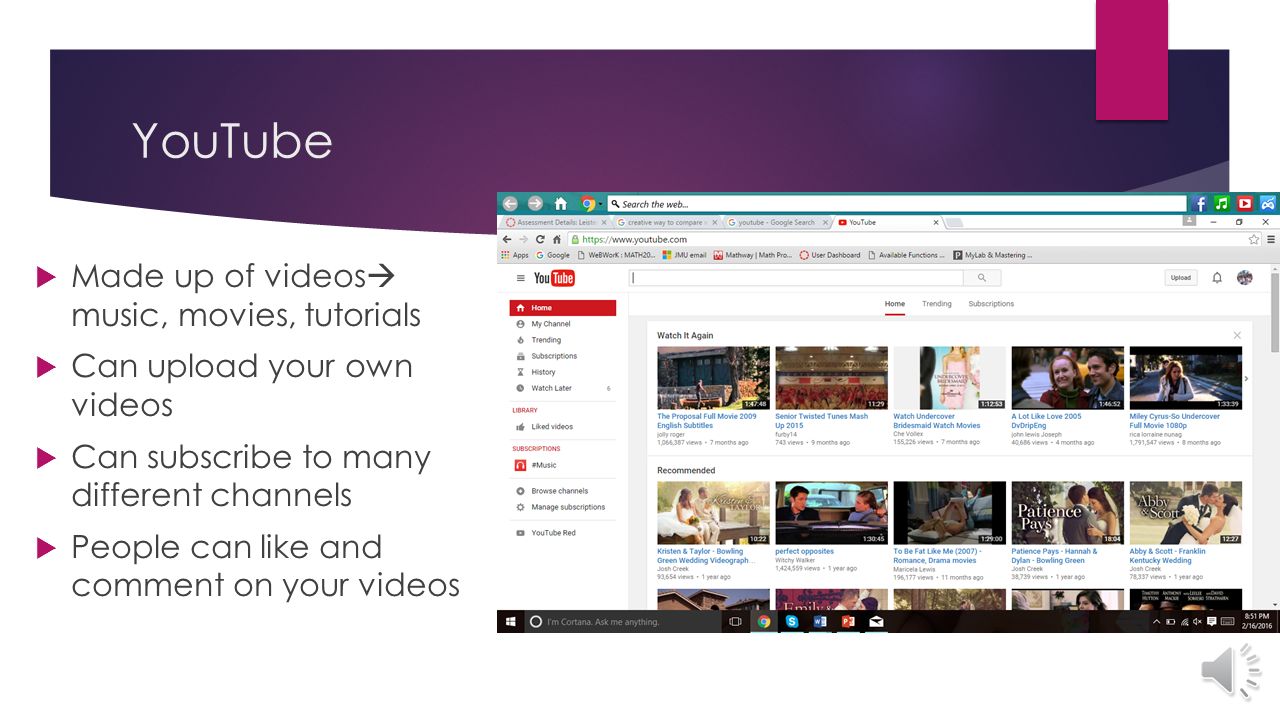This screenshot has height=720, width=1280.
Task: Click the YouTube search input field
Action: 796,278
